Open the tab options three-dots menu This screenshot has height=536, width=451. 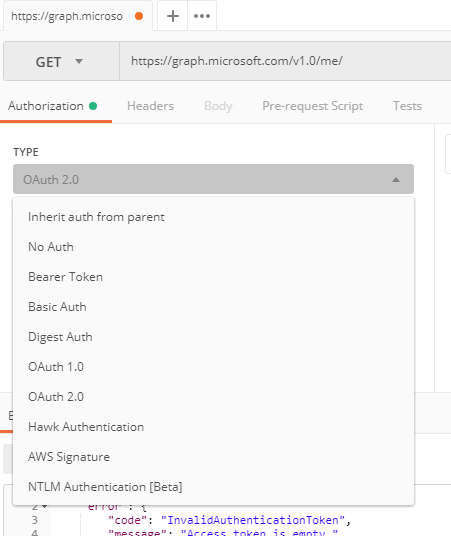tap(202, 16)
